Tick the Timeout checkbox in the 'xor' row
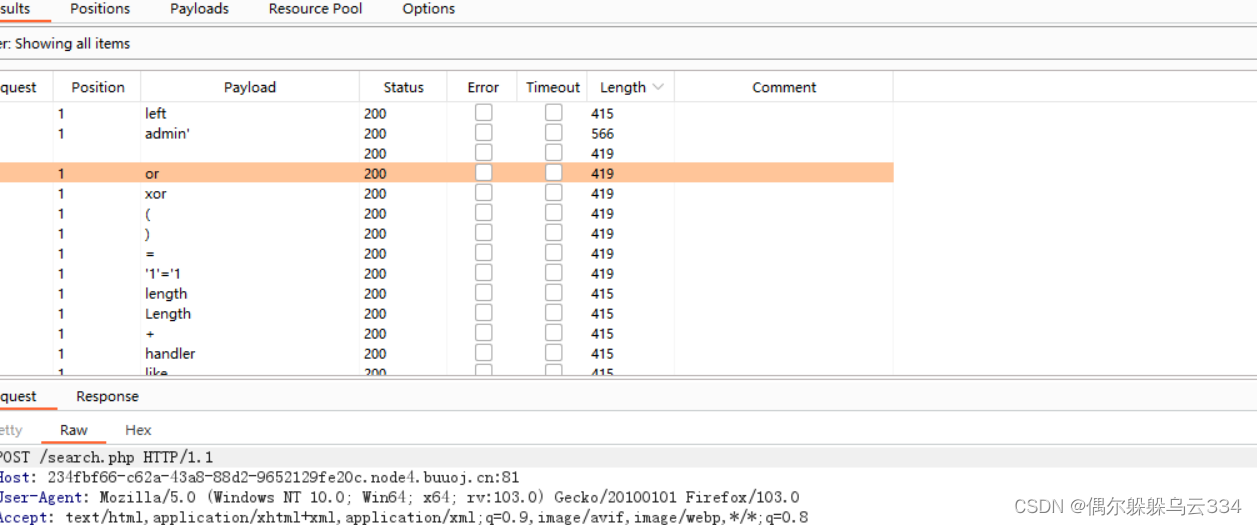Screen dimensions: 1257x525 coord(553,193)
